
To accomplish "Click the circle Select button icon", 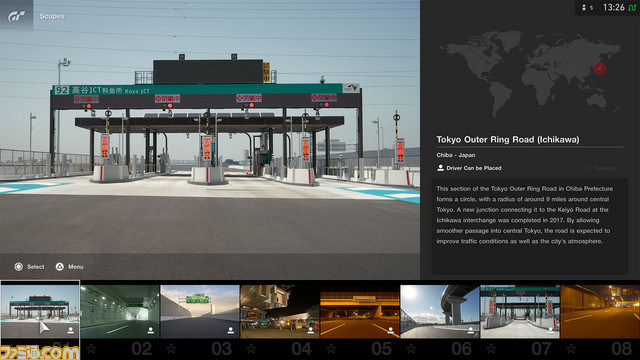I will [18, 267].
